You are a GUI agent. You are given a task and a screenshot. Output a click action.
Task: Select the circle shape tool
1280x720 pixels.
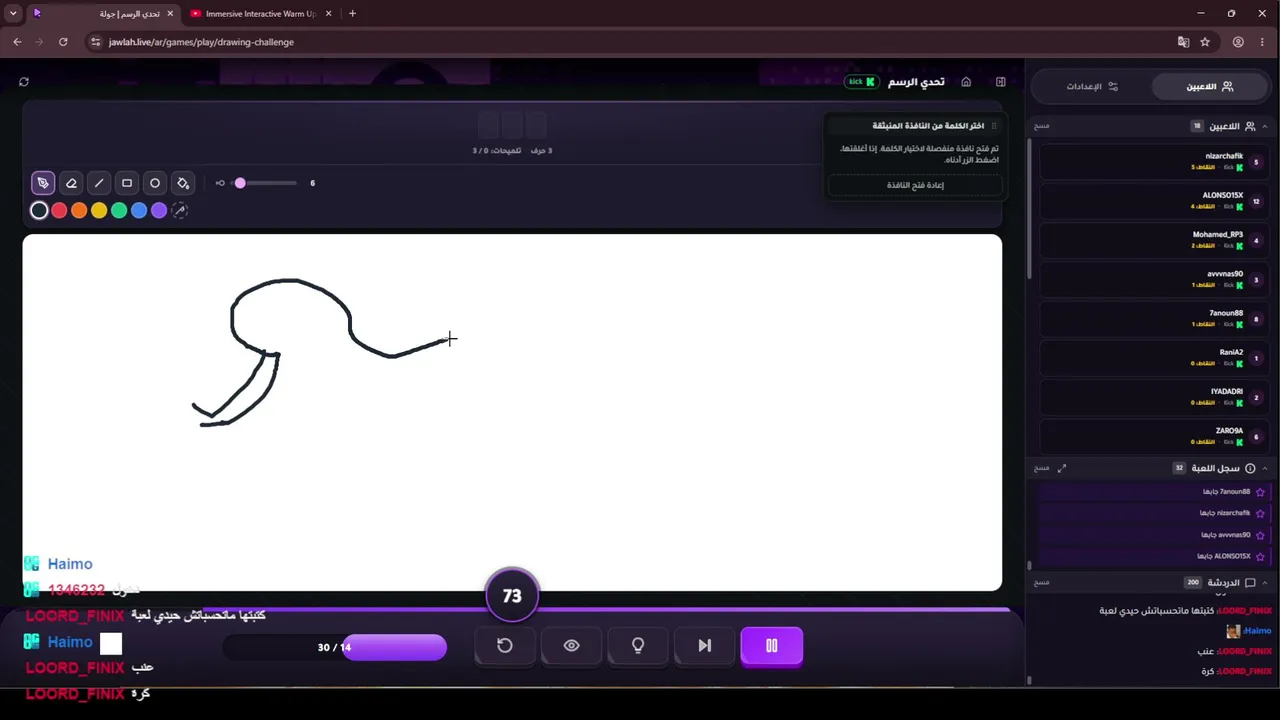[x=155, y=183]
